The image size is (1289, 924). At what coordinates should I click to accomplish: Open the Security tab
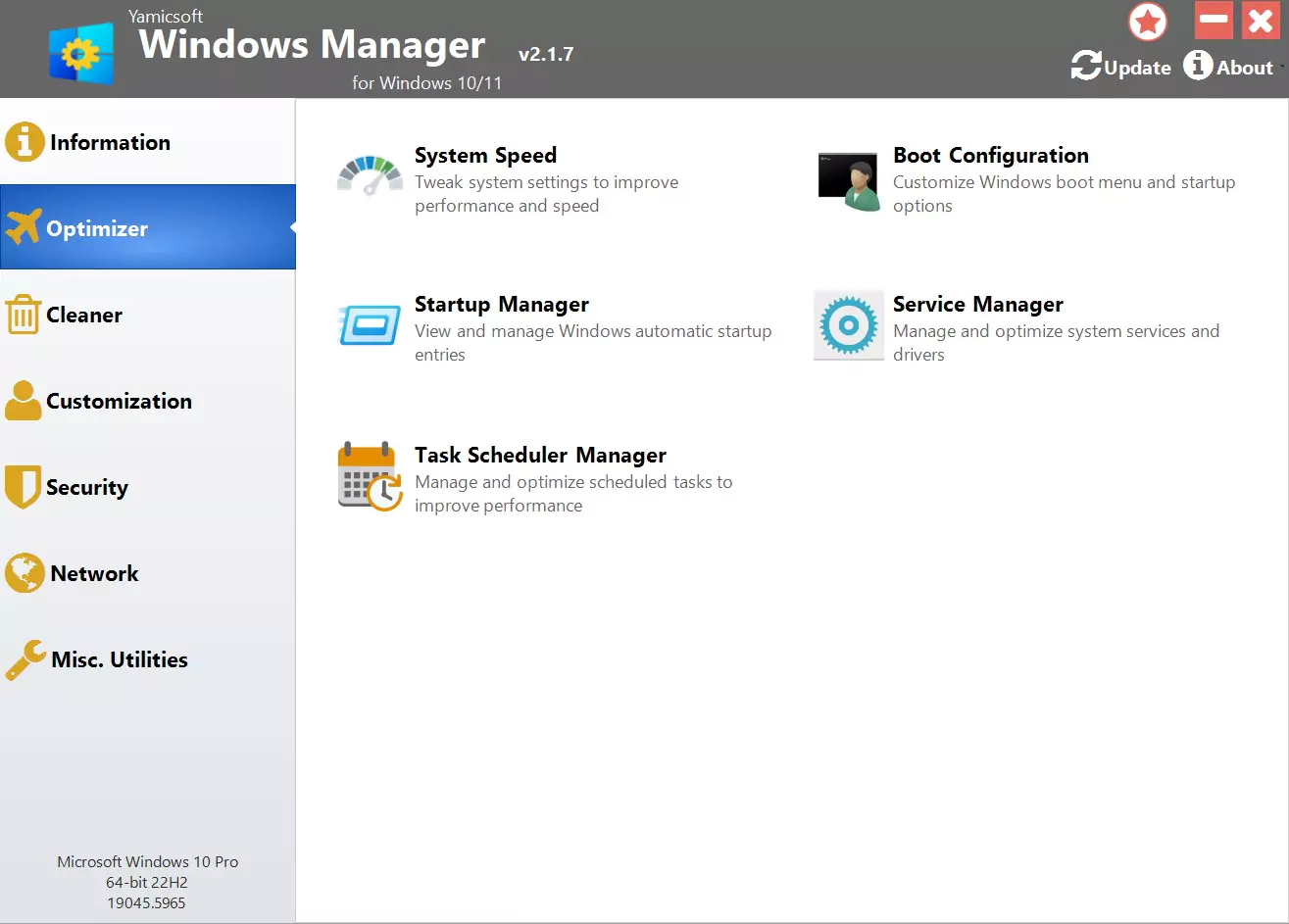click(x=147, y=487)
